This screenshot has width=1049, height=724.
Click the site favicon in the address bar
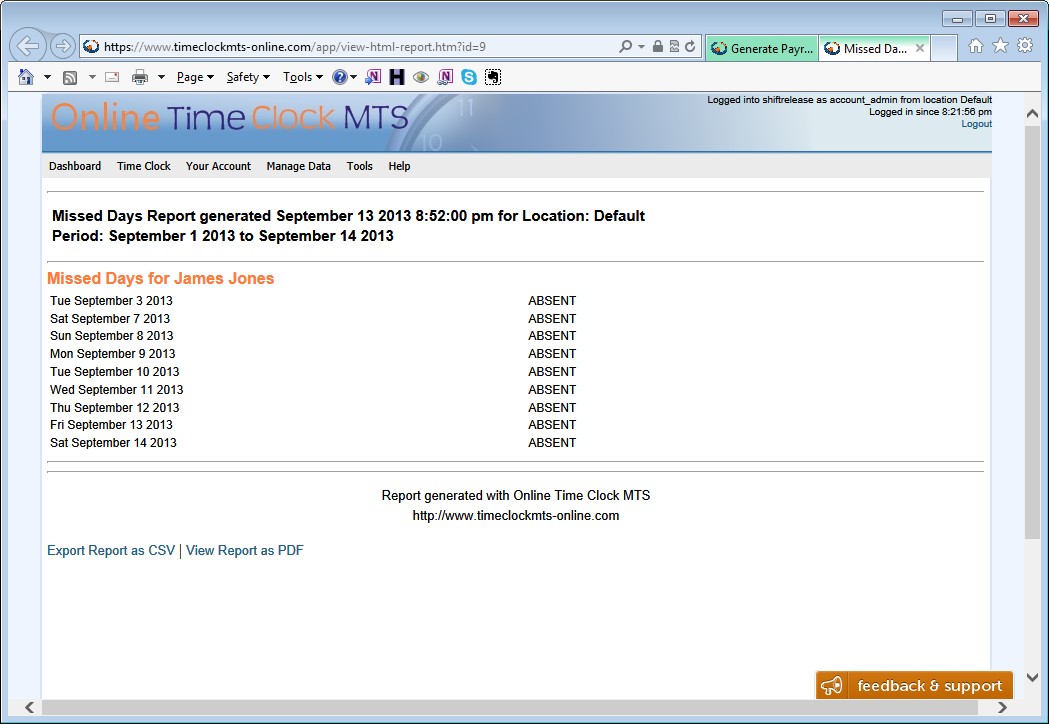pyautogui.click(x=91, y=46)
